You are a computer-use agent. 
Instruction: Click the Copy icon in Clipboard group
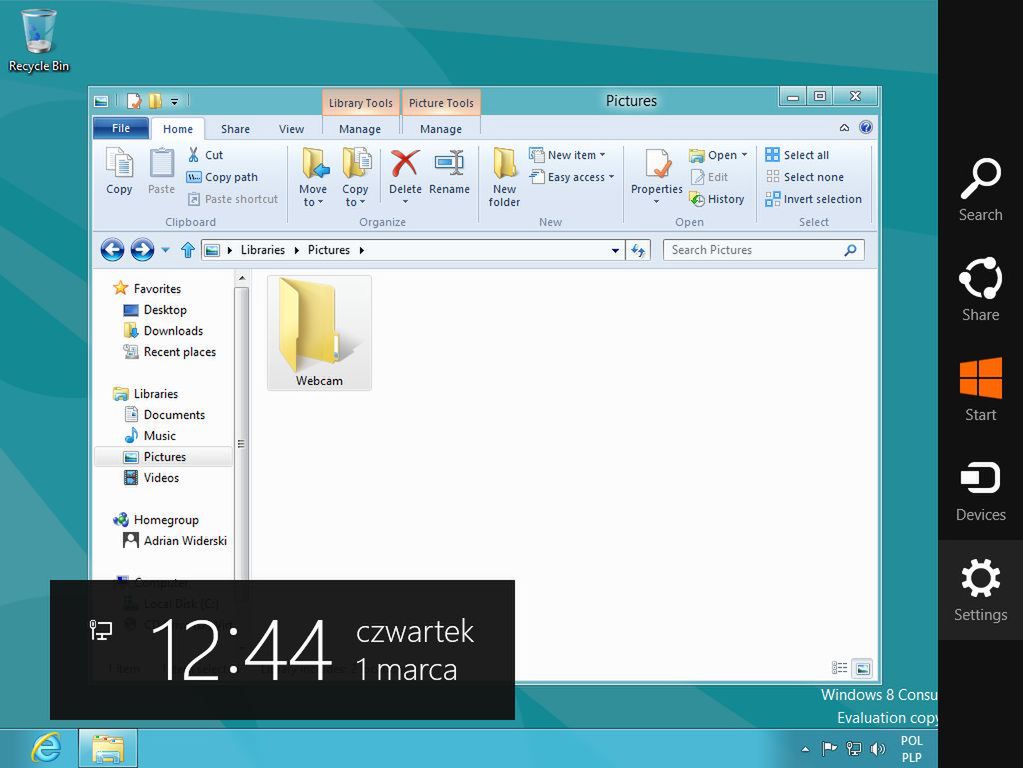[119, 171]
